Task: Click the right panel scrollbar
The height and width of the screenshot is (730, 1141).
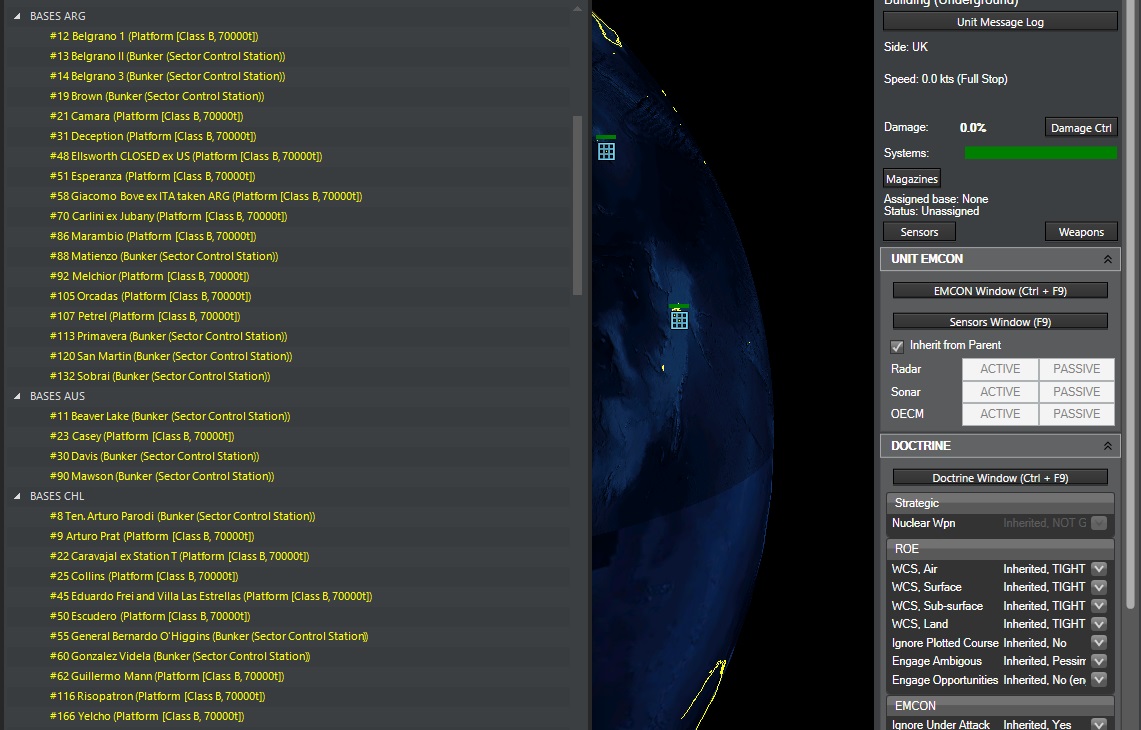Action: (1130, 306)
